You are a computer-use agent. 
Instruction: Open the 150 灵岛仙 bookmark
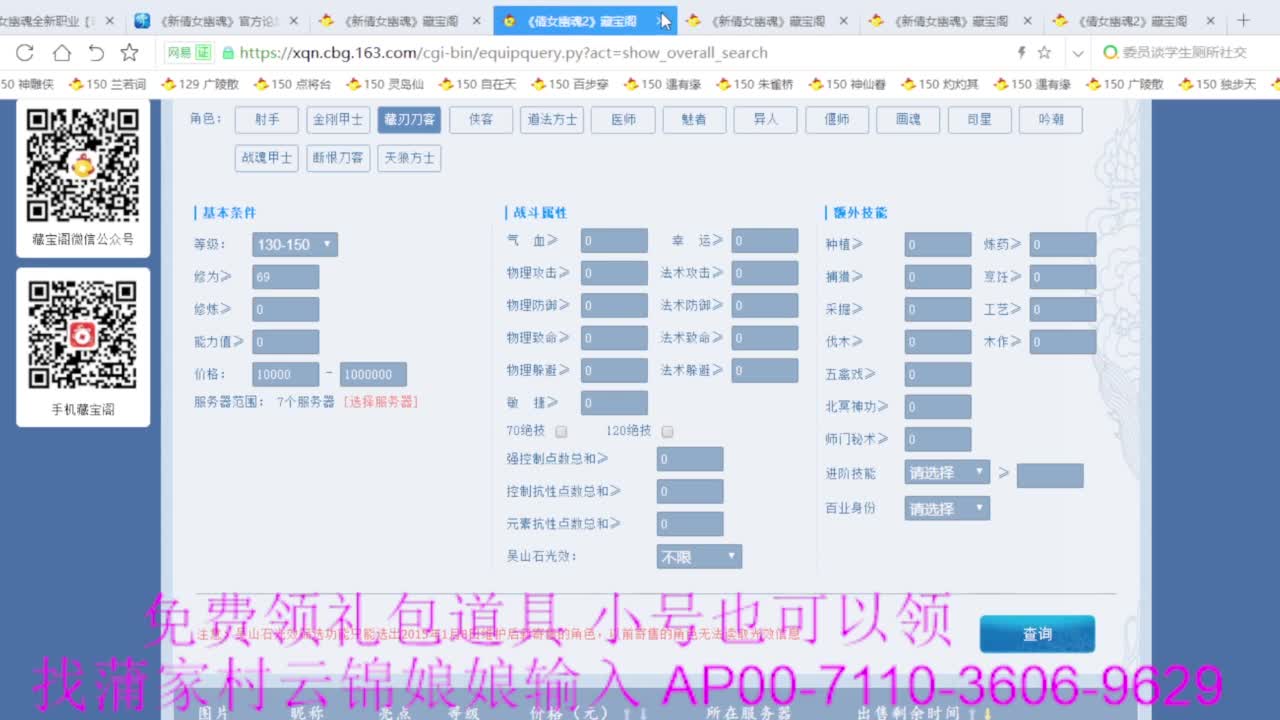tap(385, 84)
